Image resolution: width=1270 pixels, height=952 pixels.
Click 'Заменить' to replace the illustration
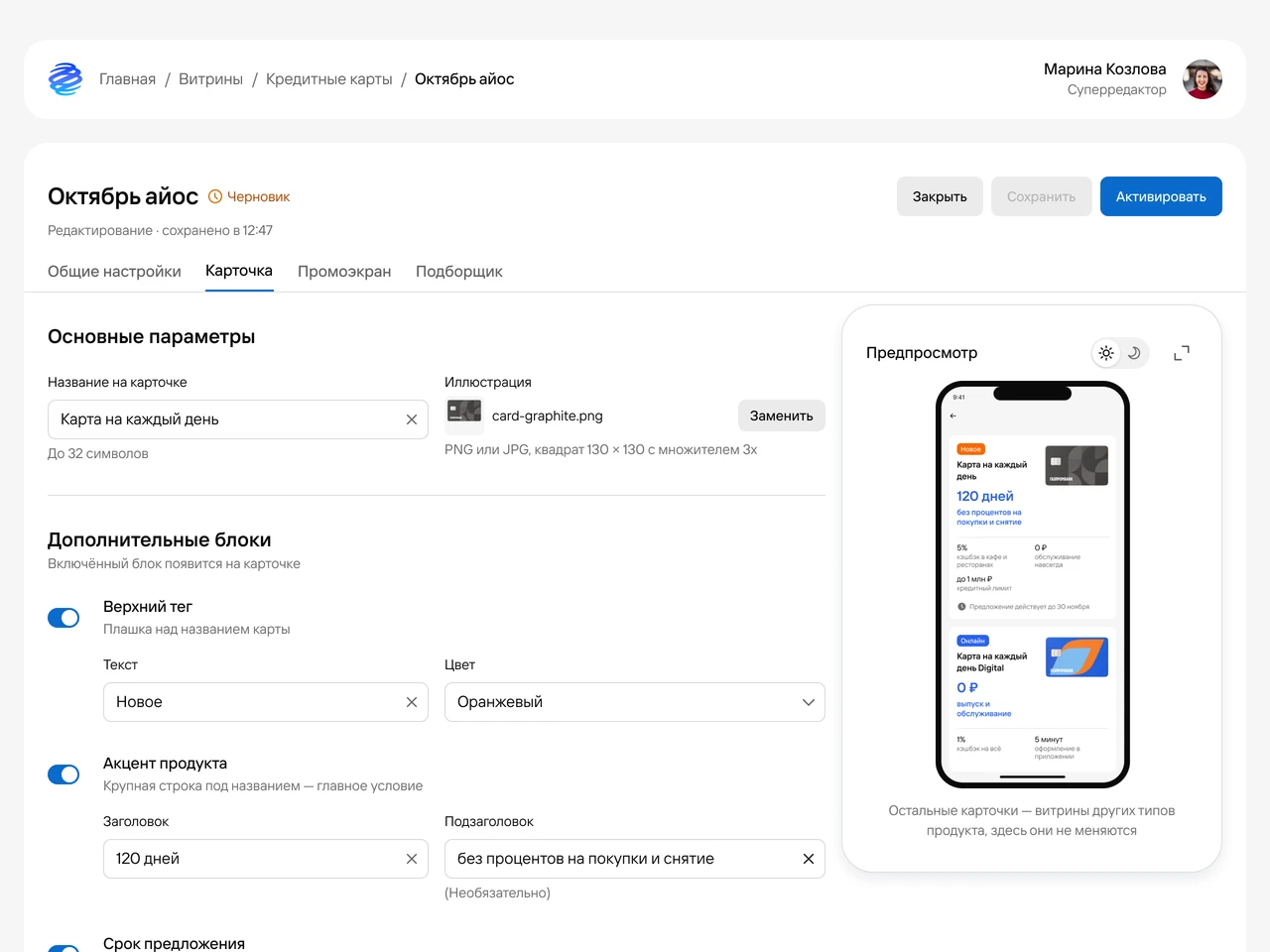click(x=782, y=416)
